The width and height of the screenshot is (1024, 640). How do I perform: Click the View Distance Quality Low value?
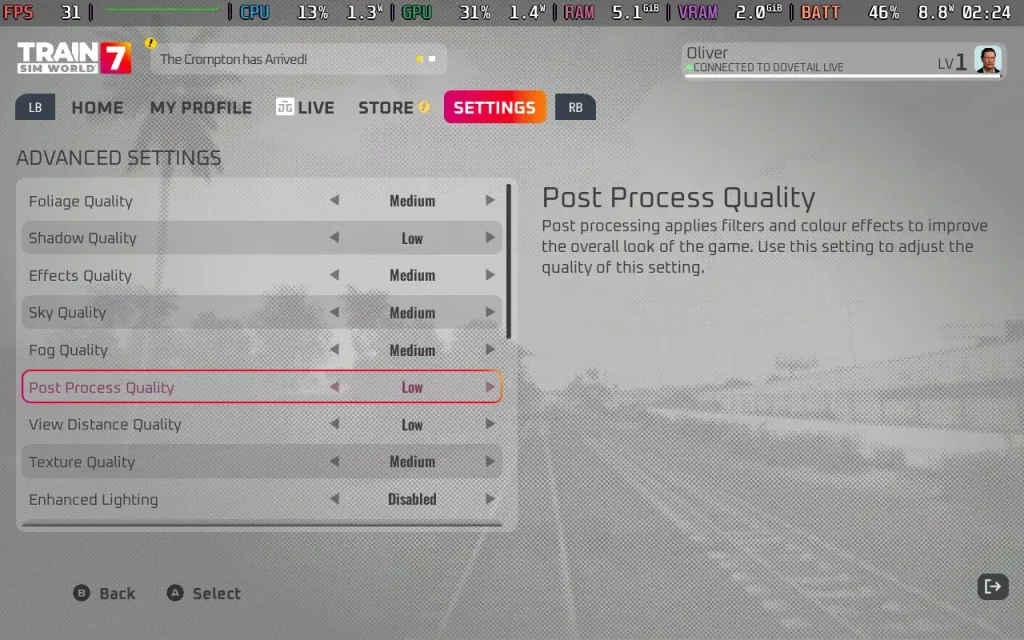[412, 425]
